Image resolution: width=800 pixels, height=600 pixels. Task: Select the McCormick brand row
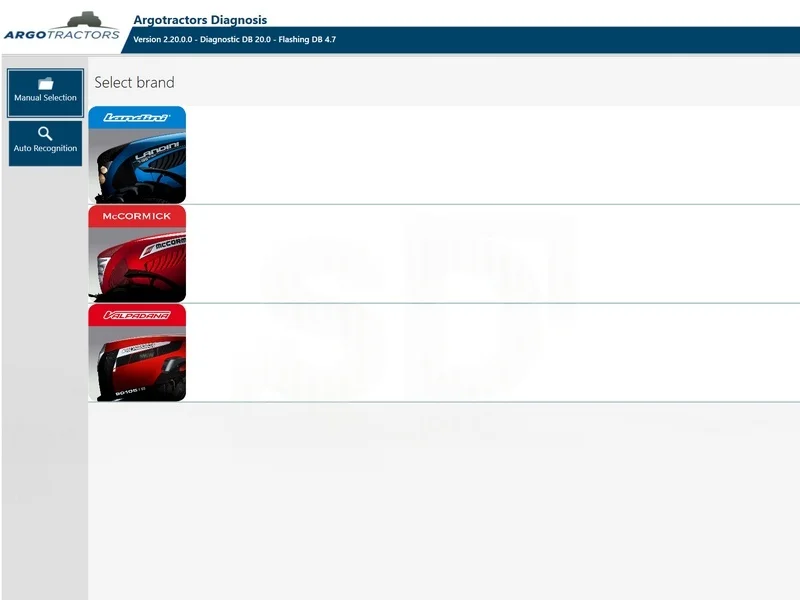[x=400, y=255]
